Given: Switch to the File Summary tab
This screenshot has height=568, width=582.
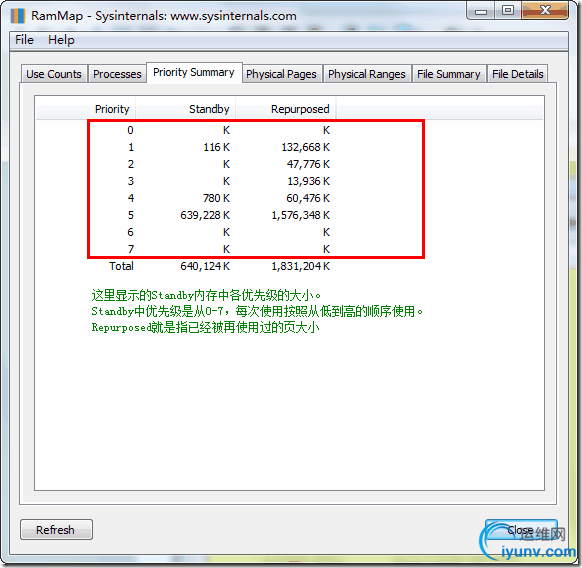Looking at the screenshot, I should [449, 74].
